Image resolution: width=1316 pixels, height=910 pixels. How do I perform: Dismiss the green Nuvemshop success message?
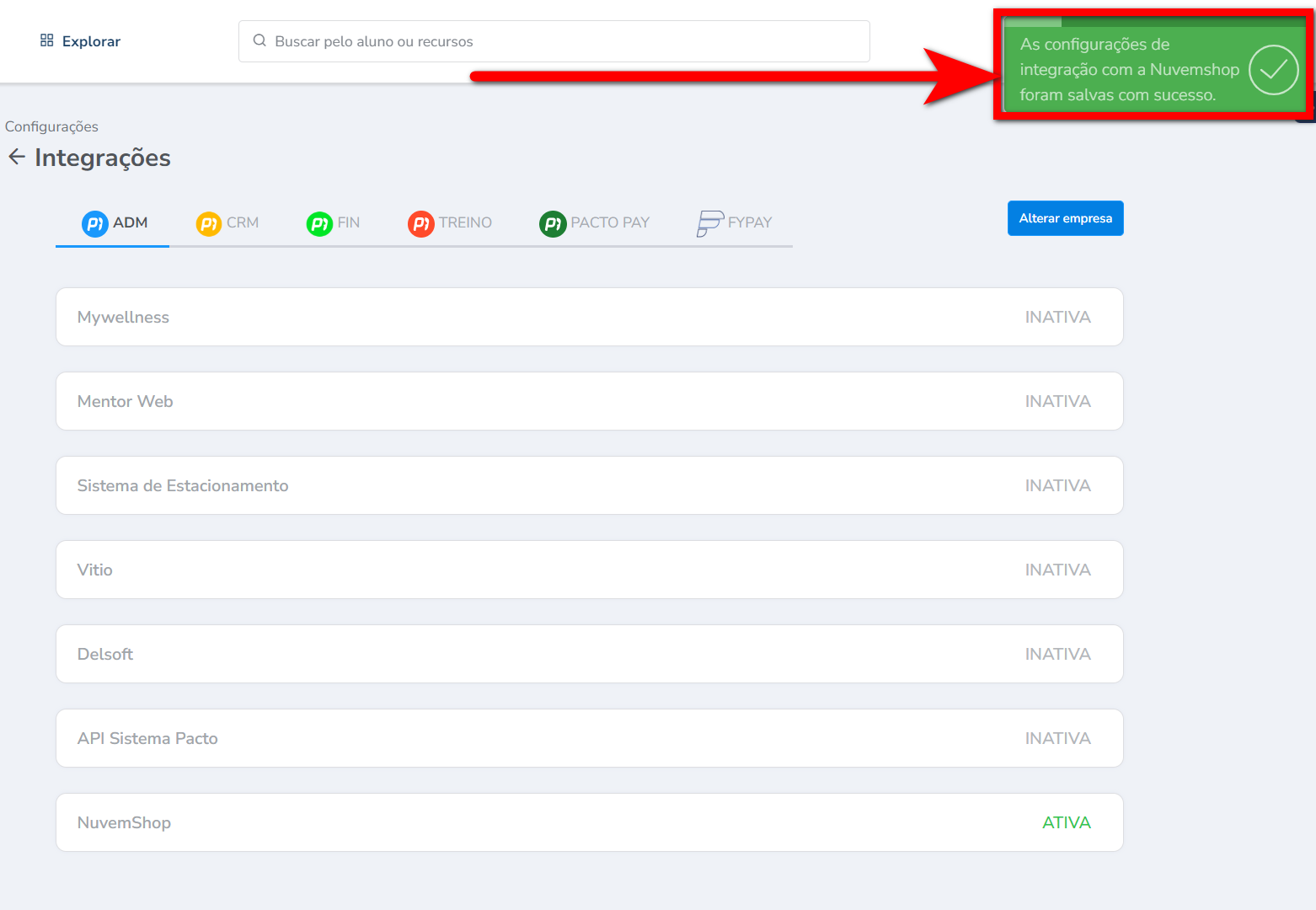pos(1129,70)
